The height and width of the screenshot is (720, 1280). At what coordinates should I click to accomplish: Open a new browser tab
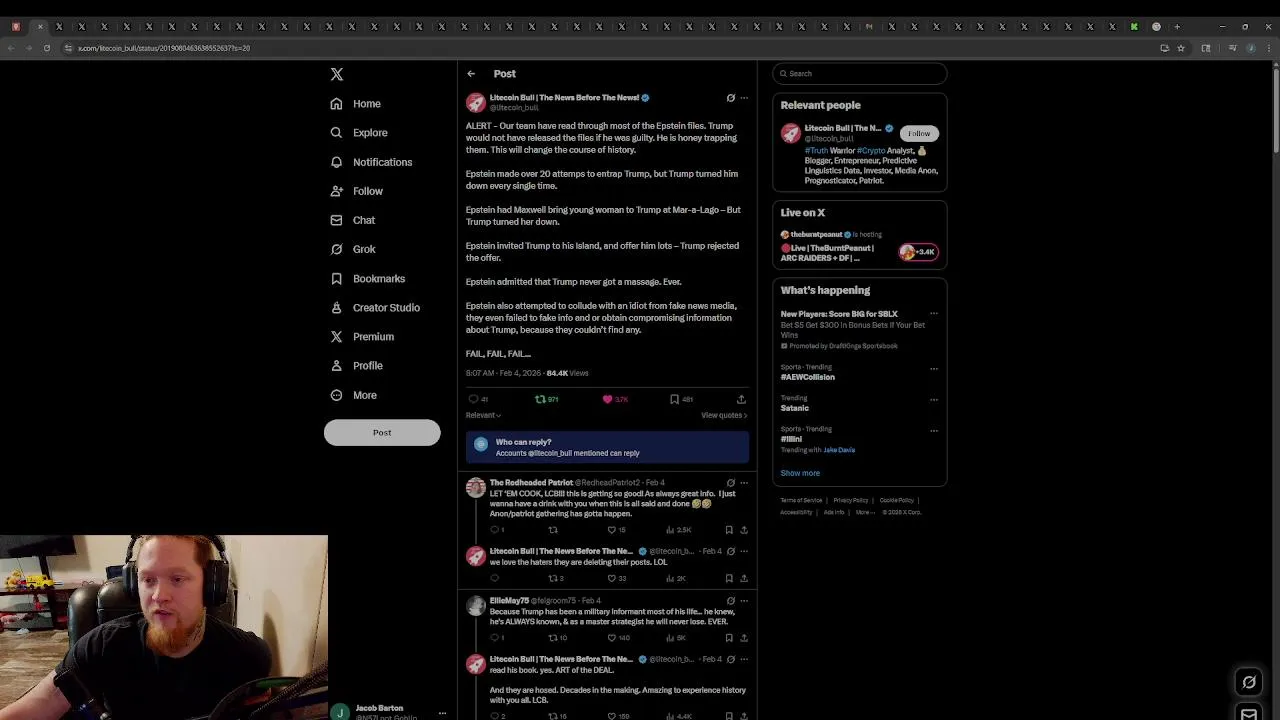[1177, 27]
